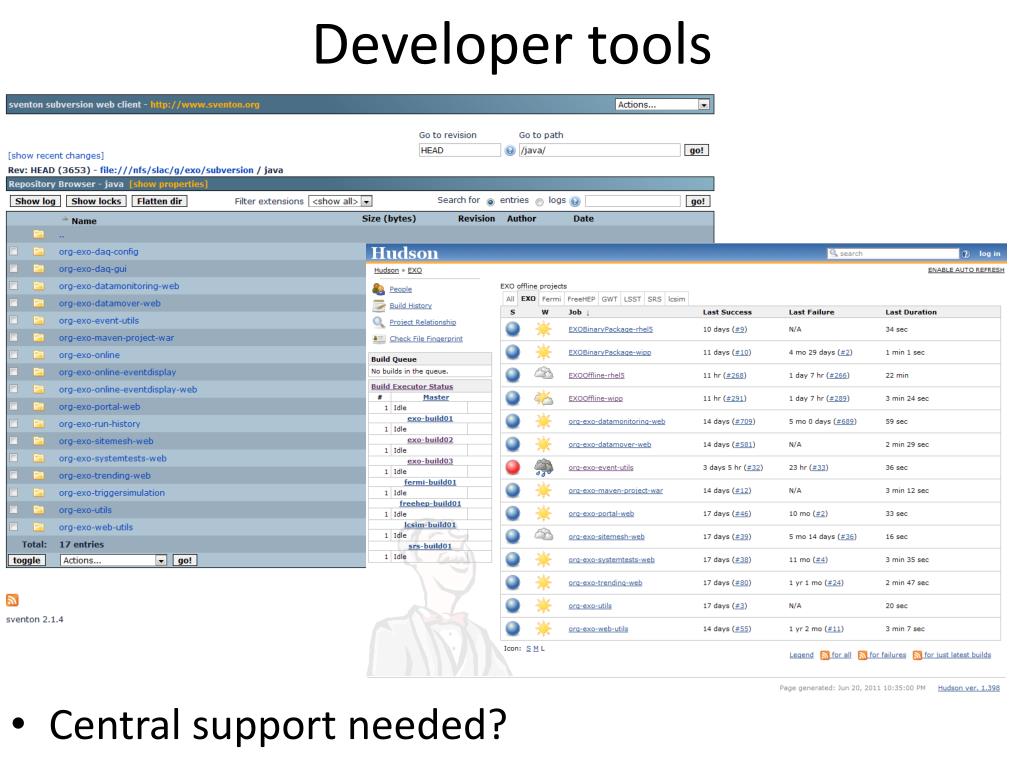Switch to the SRS tab
Image resolution: width=1024 pixels, height=768 pixels.
[x=654, y=299]
